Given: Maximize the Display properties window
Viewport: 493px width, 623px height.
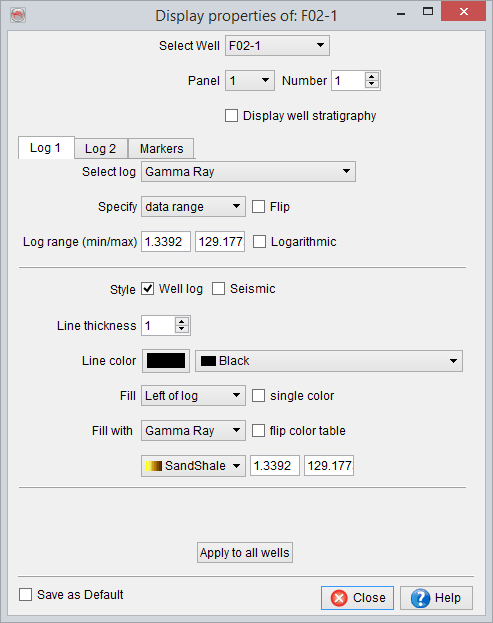Looking at the screenshot, I should 428,12.
